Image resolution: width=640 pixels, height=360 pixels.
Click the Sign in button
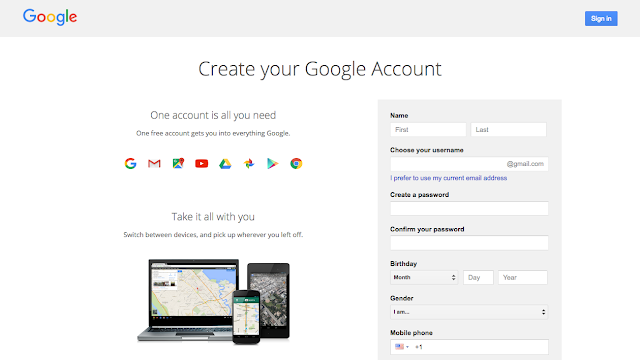click(601, 18)
